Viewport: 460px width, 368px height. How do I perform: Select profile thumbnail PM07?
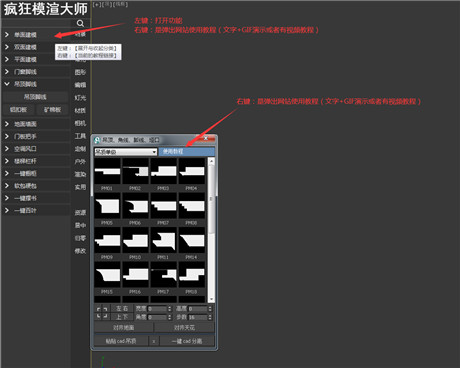coord(163,206)
